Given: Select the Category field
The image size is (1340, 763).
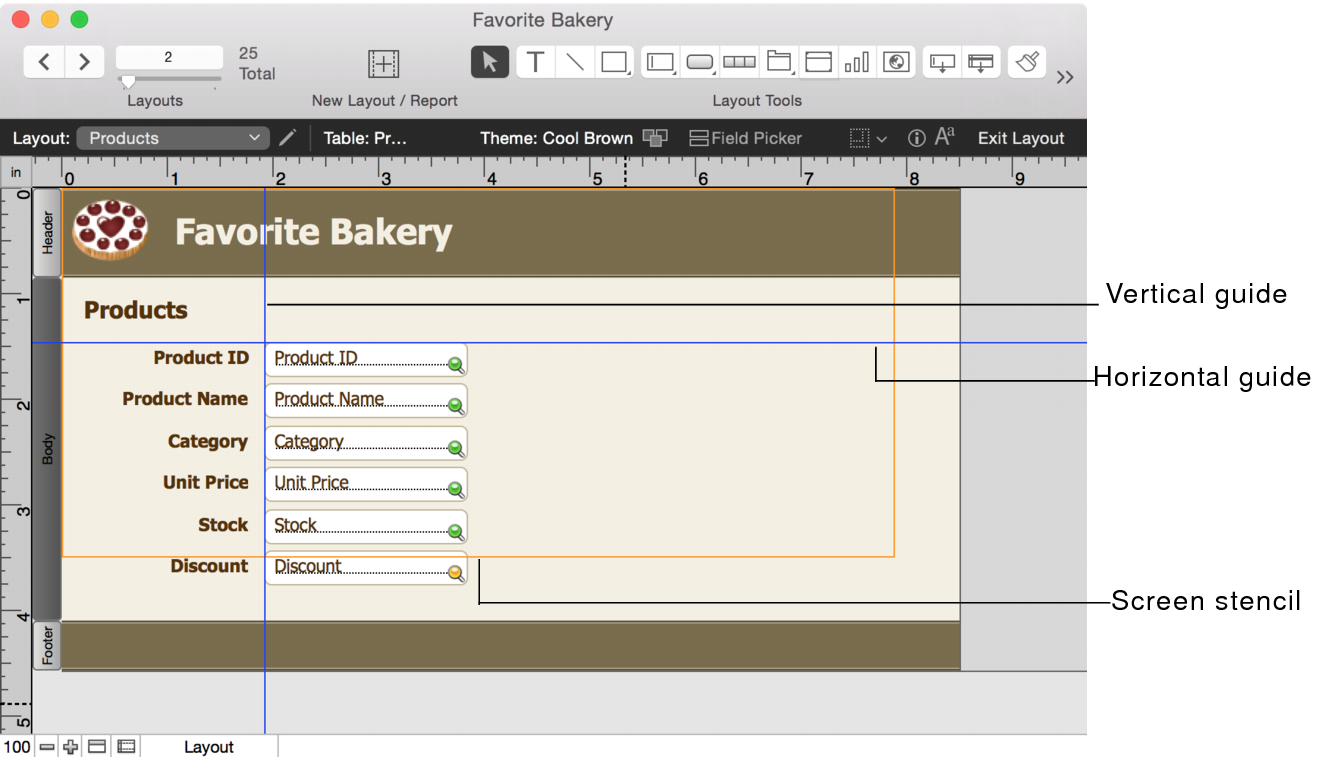Looking at the screenshot, I should pyautogui.click(x=366, y=443).
